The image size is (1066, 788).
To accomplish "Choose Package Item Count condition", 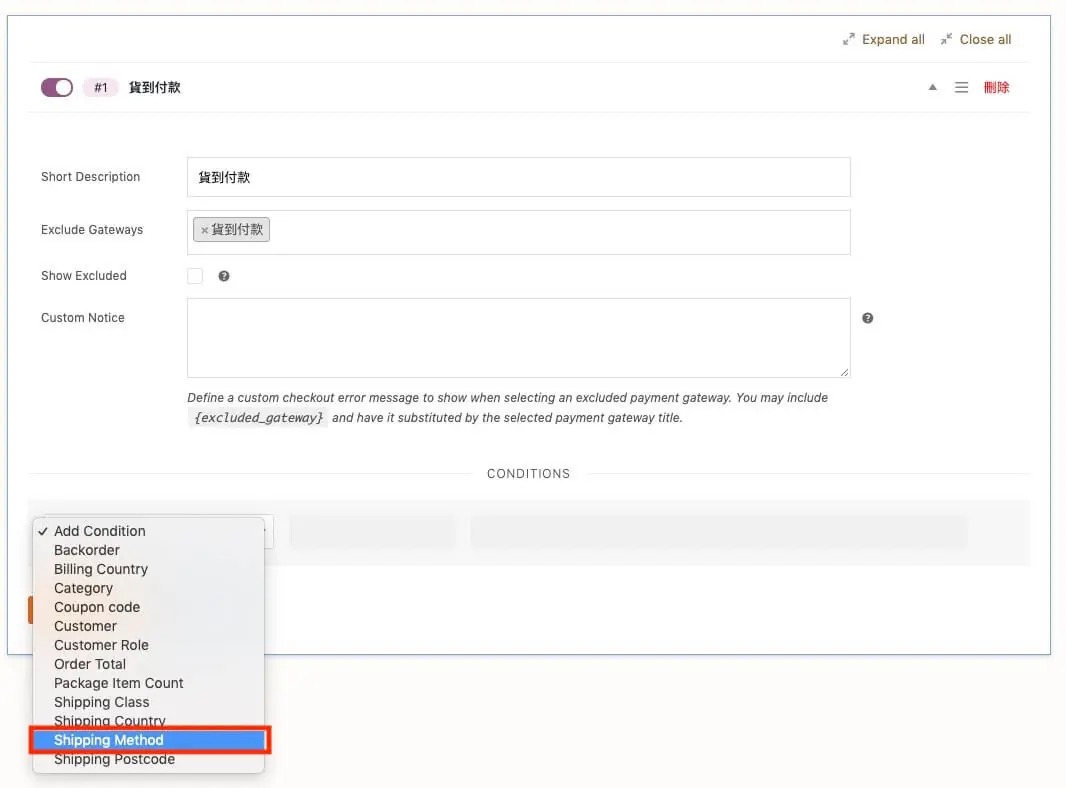I will coord(149,683).
